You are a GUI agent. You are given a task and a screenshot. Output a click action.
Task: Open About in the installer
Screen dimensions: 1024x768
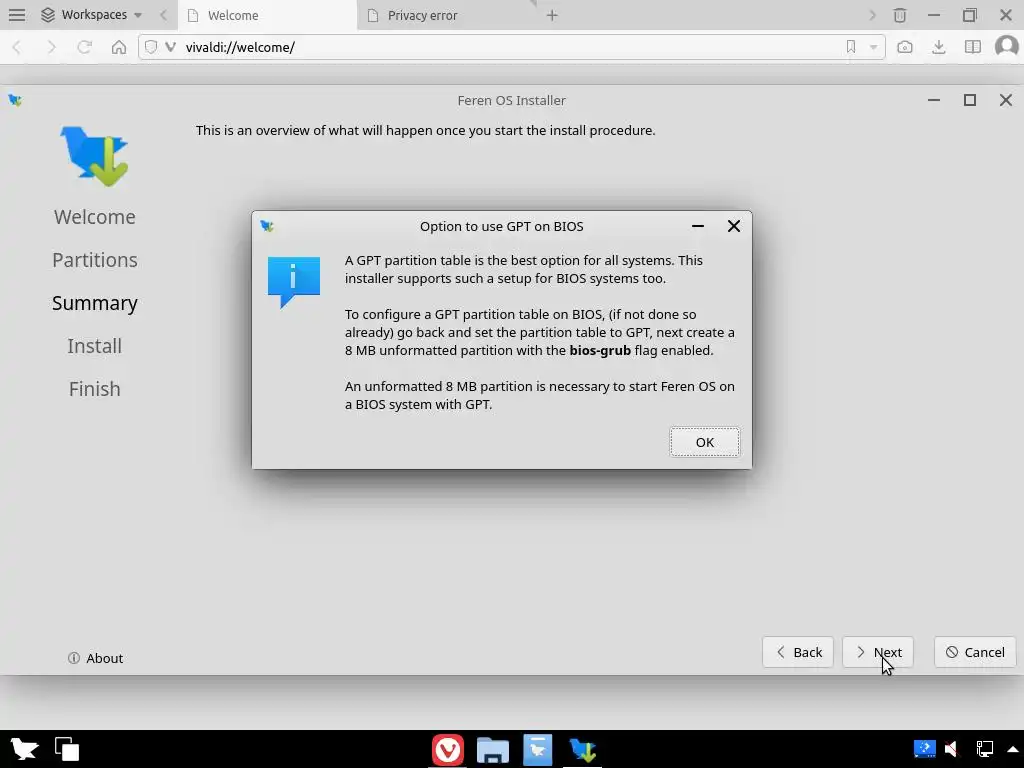(x=95, y=658)
